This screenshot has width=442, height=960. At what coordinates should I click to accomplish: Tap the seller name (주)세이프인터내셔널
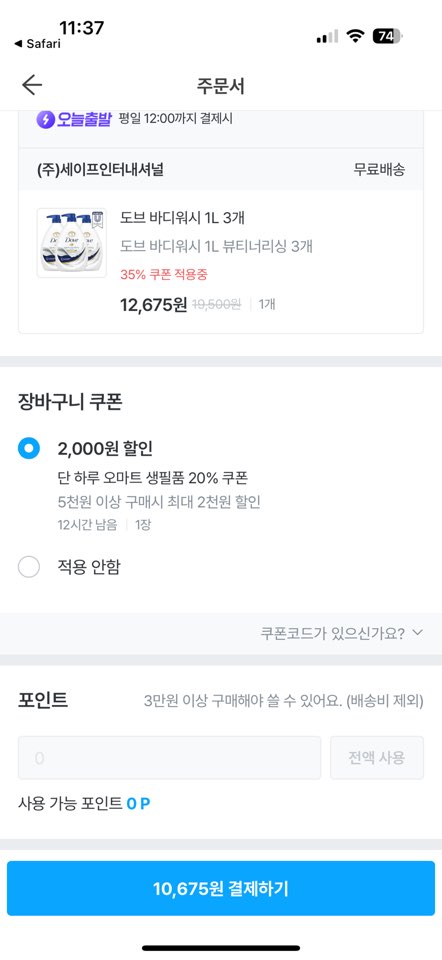(100, 169)
